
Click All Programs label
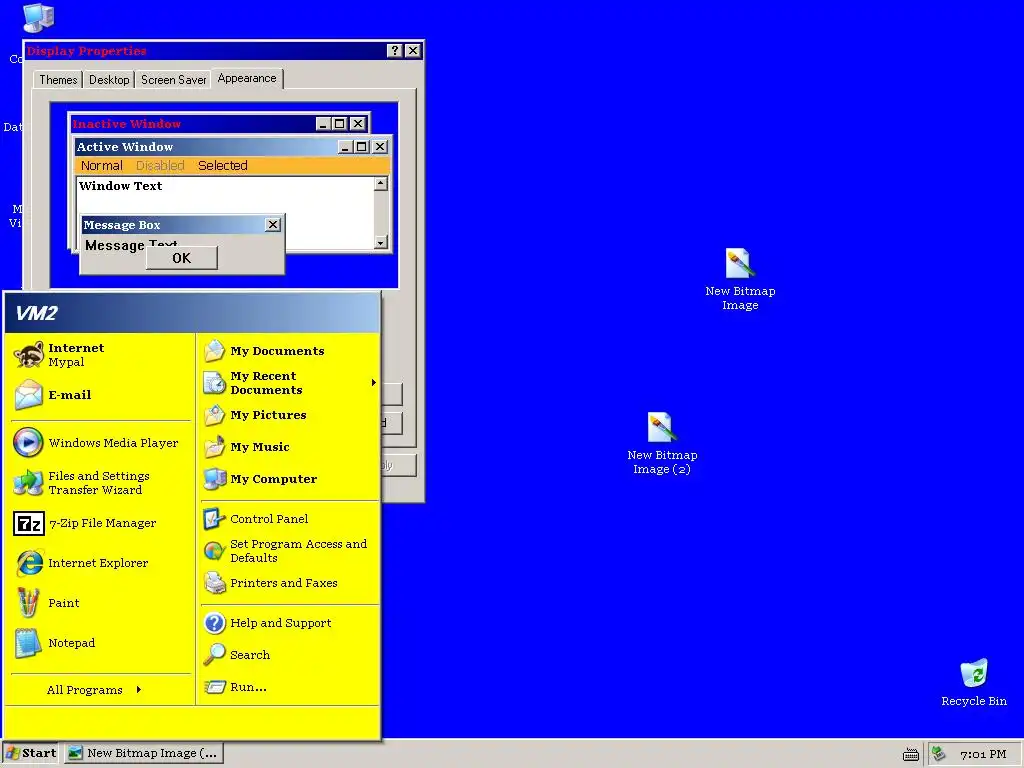tap(84, 690)
